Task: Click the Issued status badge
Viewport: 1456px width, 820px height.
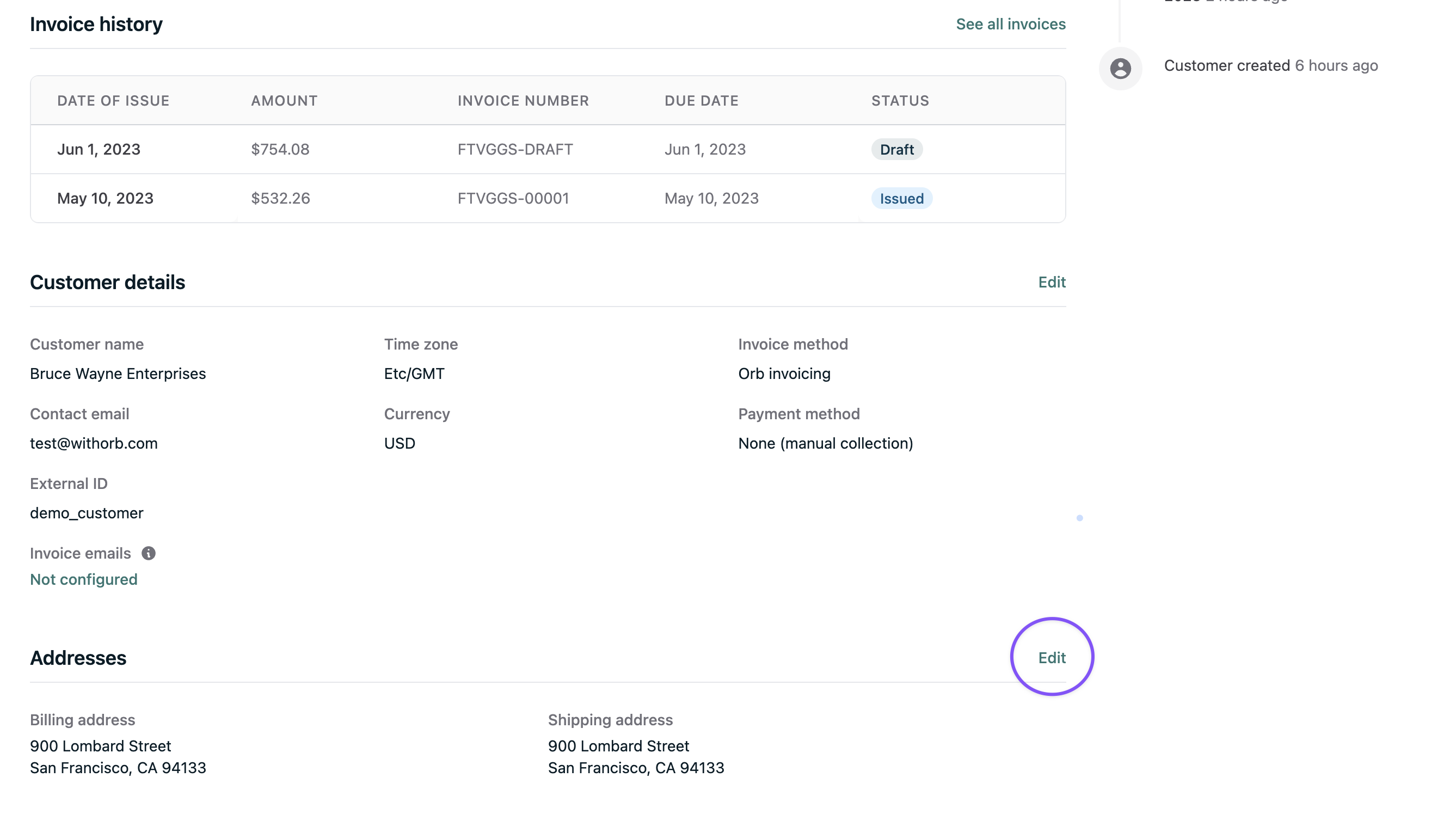Action: (x=901, y=199)
